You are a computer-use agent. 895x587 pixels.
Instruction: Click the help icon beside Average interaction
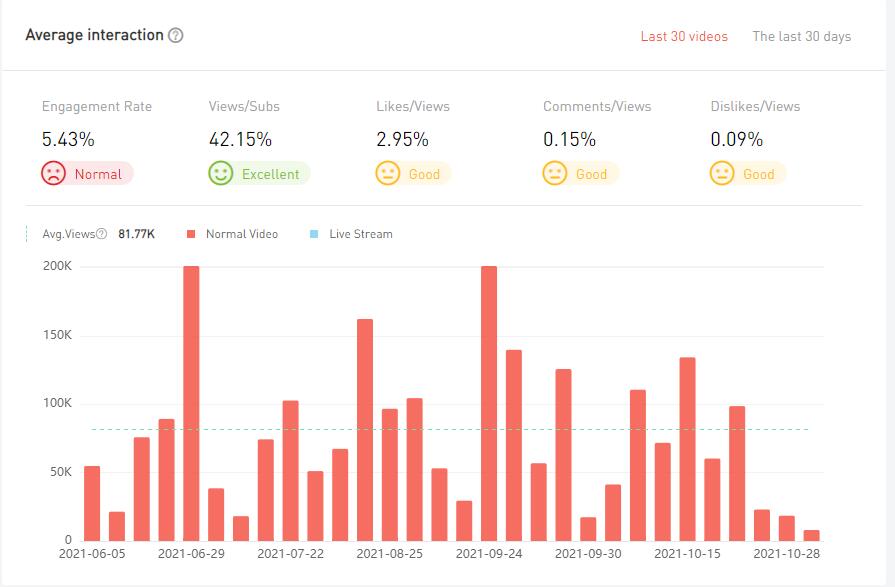pyautogui.click(x=176, y=36)
